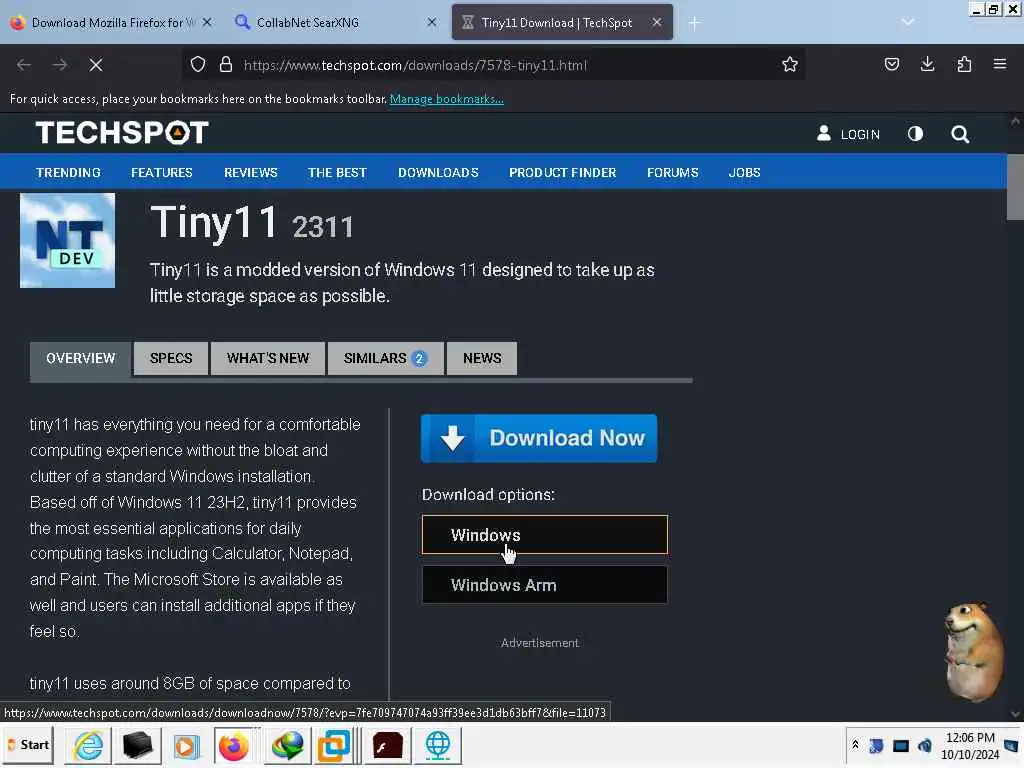
Task: Select the SIMILARS tab
Action: [x=385, y=359]
